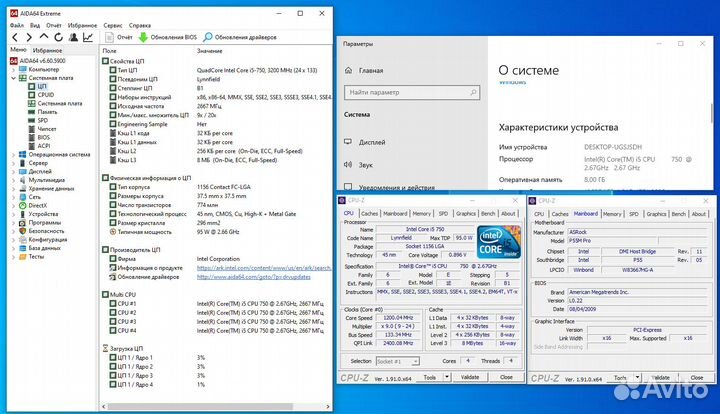The image size is (720, 414).
Task: Open aida64.com driver updates link
Action: point(254,277)
